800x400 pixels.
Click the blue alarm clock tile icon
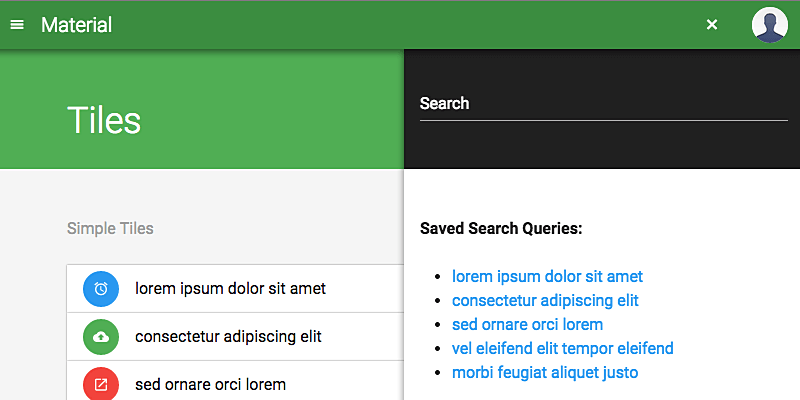[101, 289]
